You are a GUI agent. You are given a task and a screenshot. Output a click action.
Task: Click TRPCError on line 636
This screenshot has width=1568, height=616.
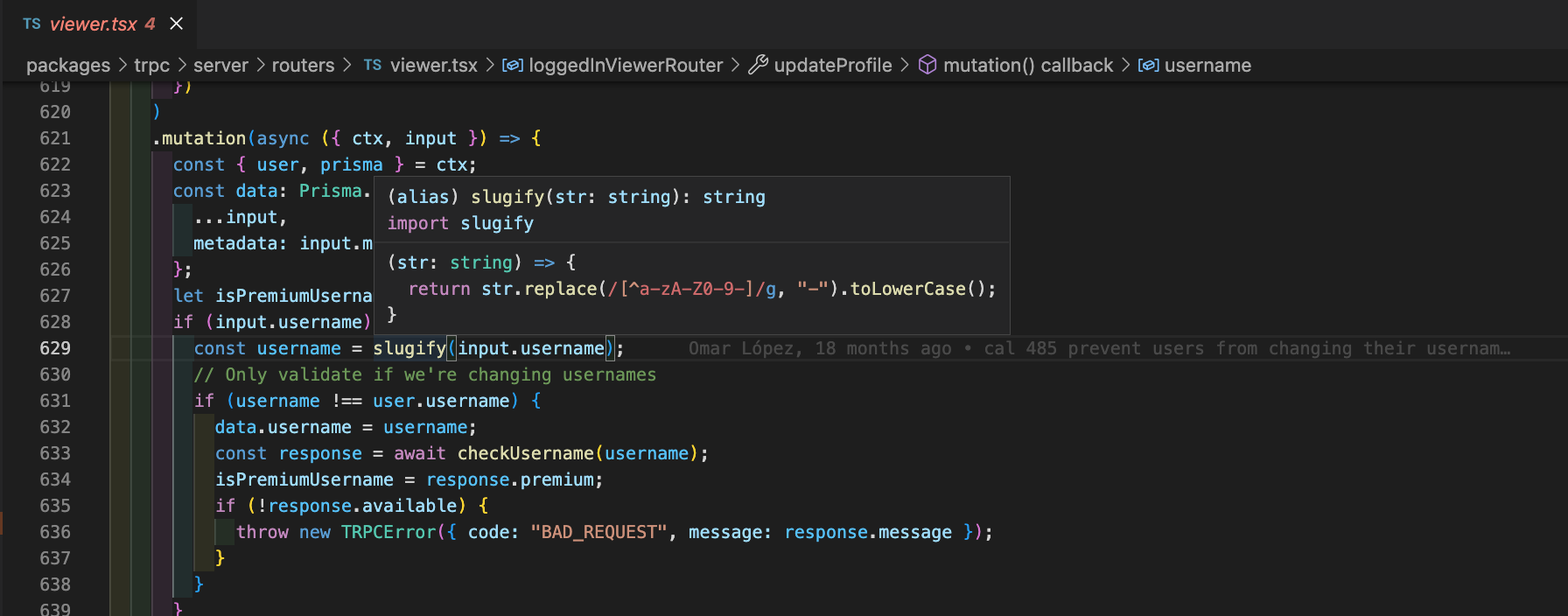coord(388,532)
